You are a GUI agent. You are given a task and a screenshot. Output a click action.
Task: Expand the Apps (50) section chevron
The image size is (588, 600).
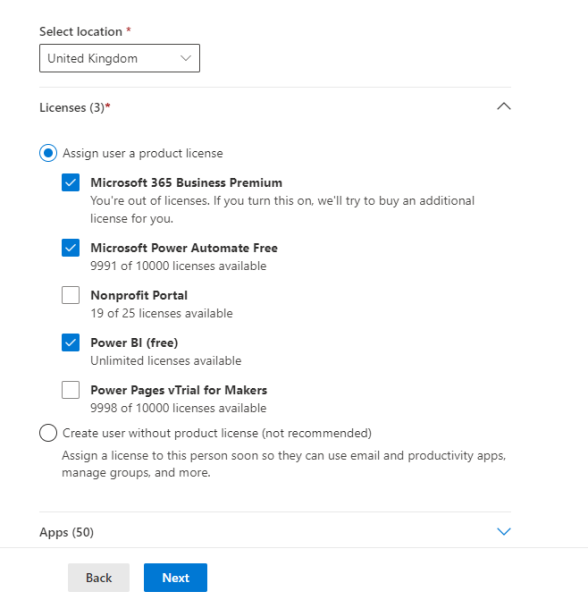point(503,531)
